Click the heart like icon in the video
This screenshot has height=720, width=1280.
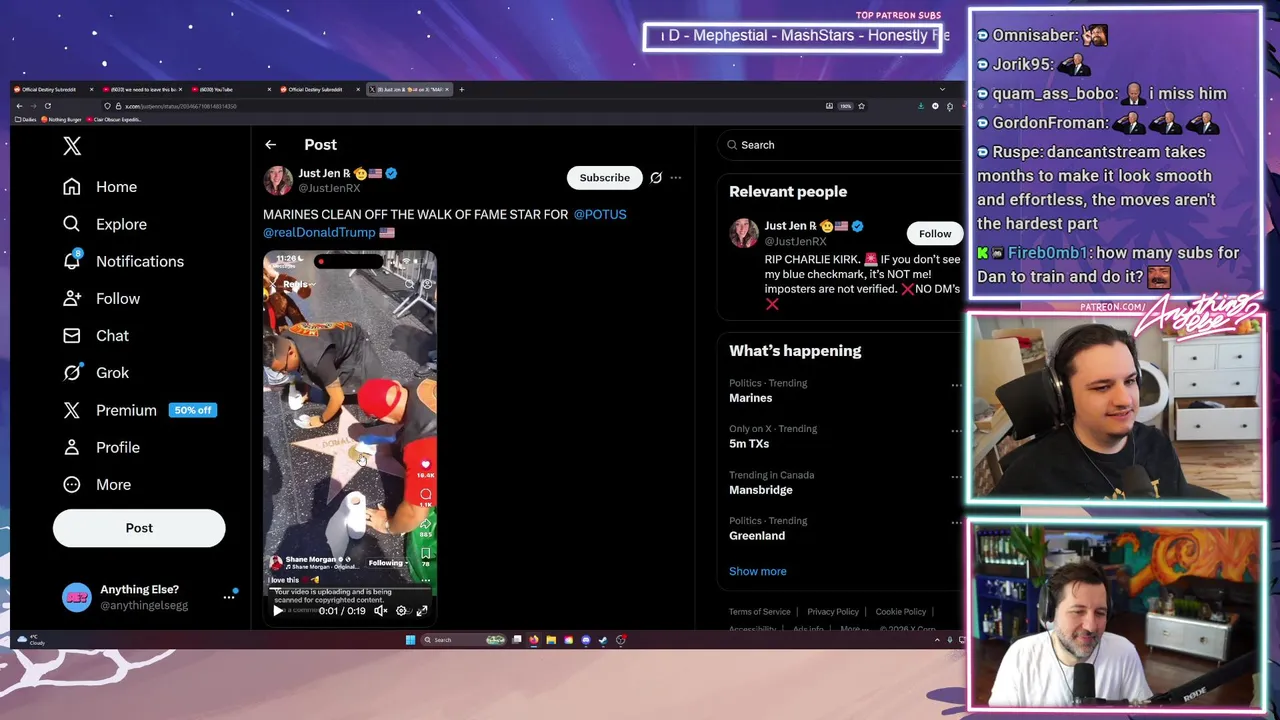425,465
